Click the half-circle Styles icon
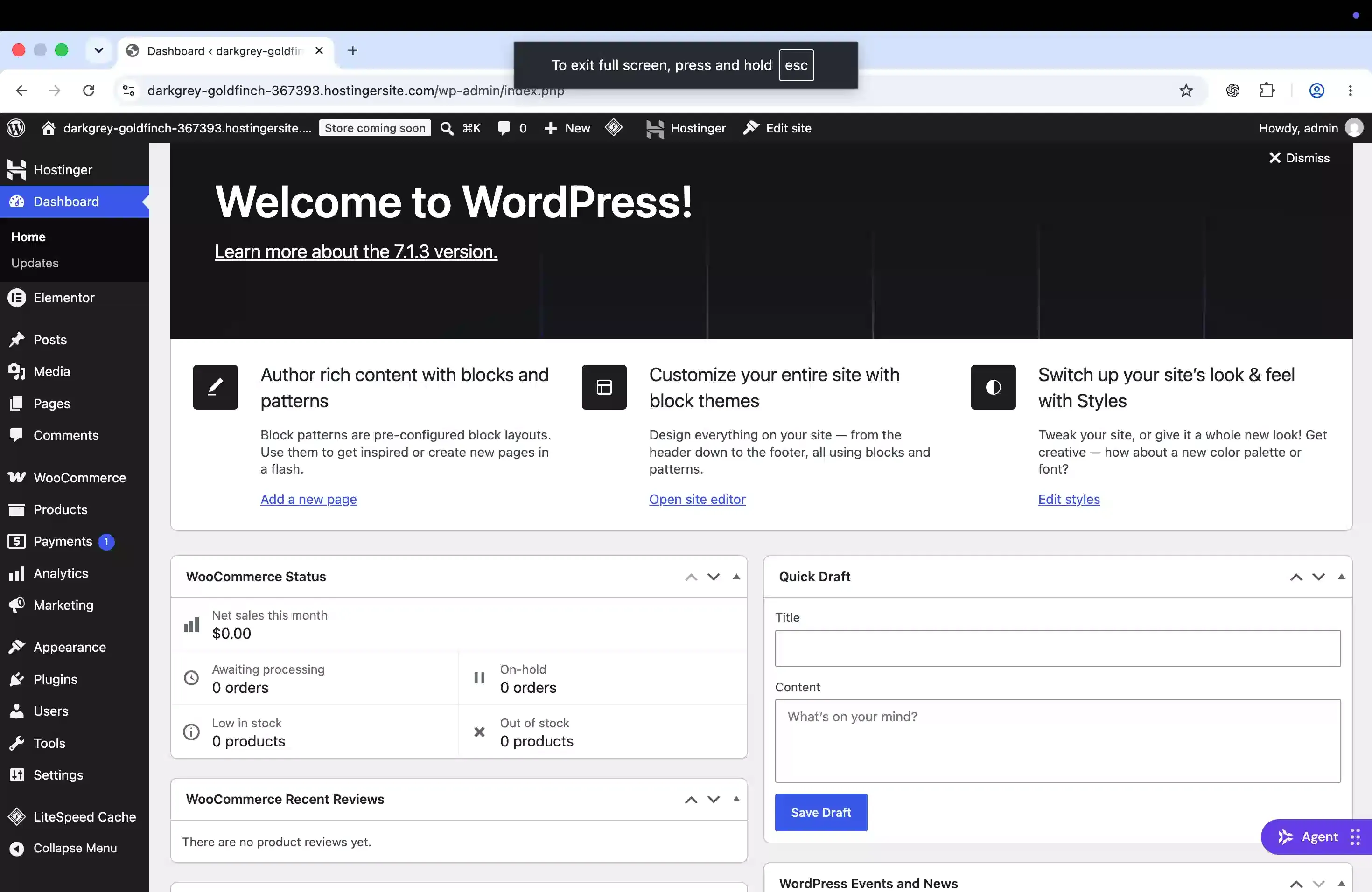The width and height of the screenshot is (1372, 892). click(993, 387)
